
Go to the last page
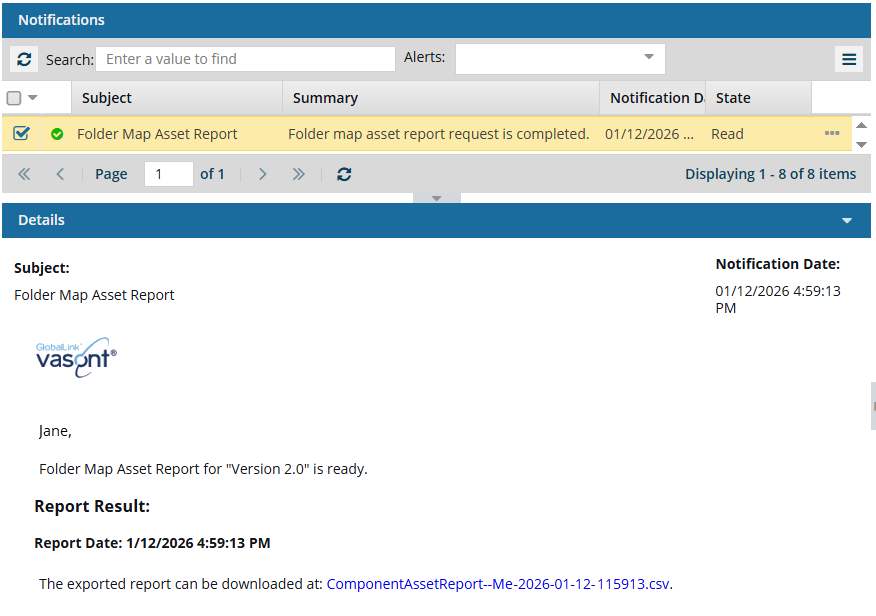(x=298, y=174)
